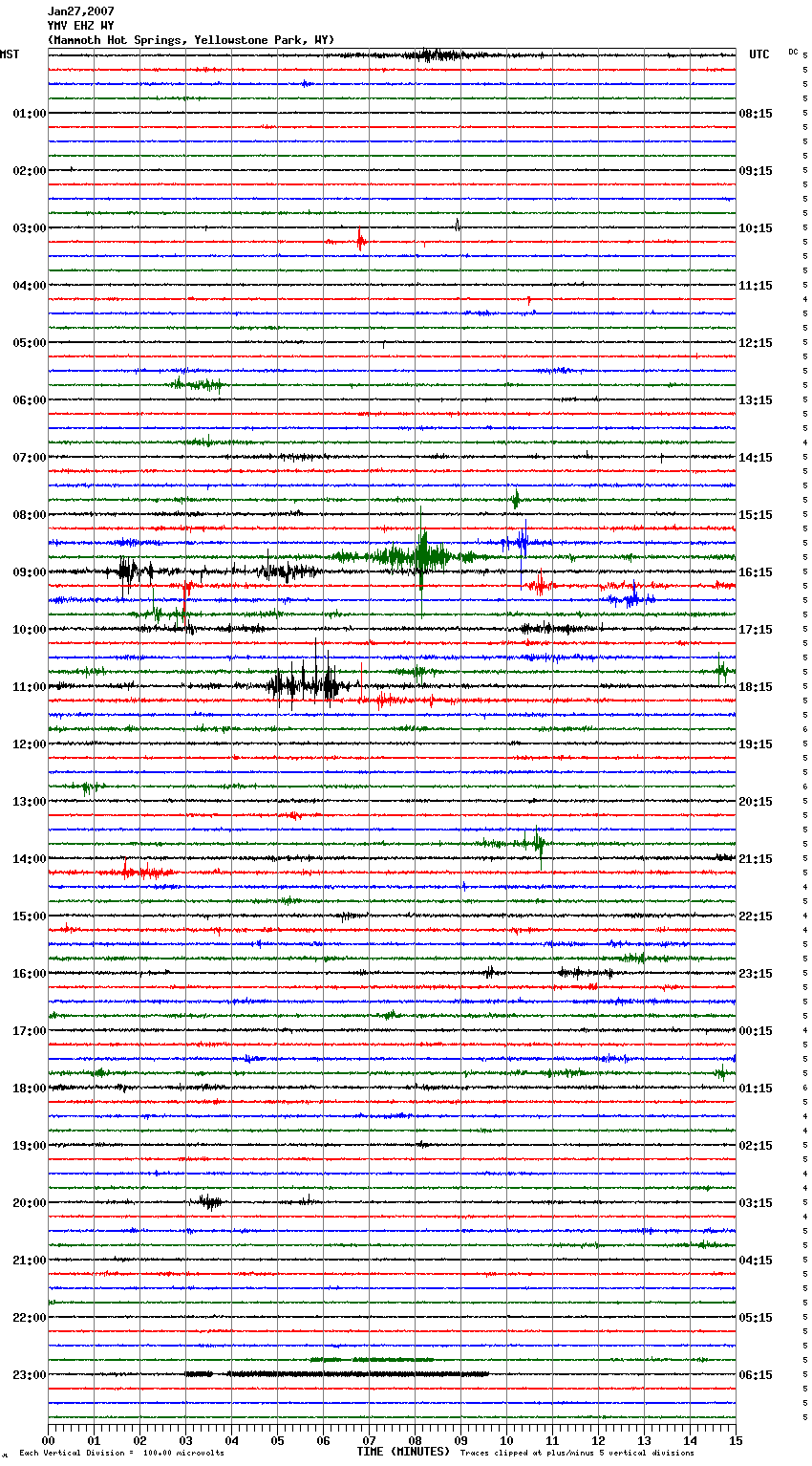Click the 08:15 UTC time label
The height and width of the screenshot is (1466, 812).
(756, 114)
